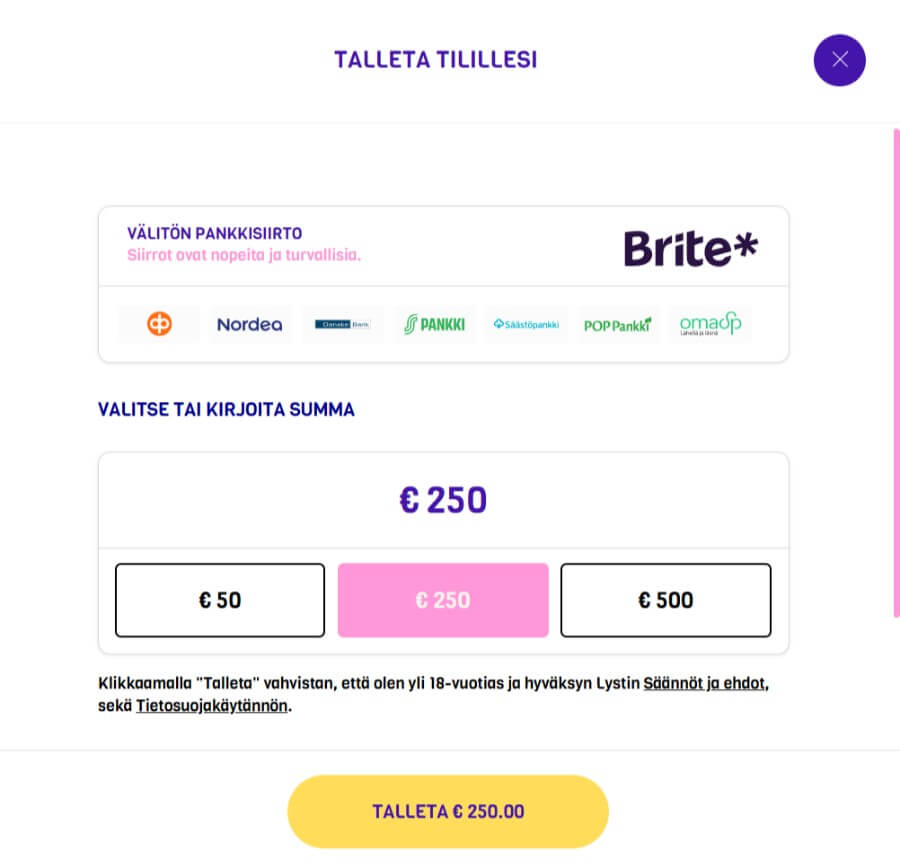Close the Talleta tilillesi dialog
Image resolution: width=900 pixels, height=868 pixels.
[x=839, y=60]
